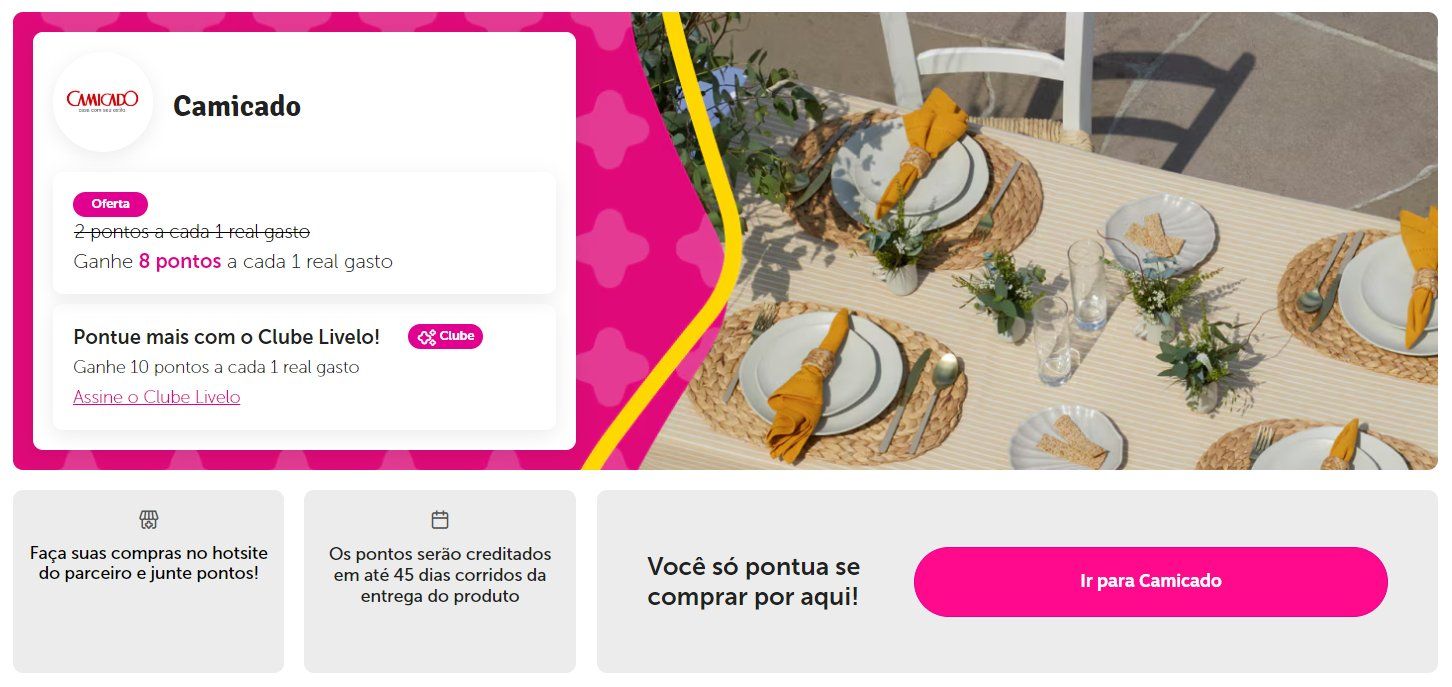This screenshot has height=687, width=1452.
Task: Click the calendar icon above credit info
Action: click(x=440, y=519)
